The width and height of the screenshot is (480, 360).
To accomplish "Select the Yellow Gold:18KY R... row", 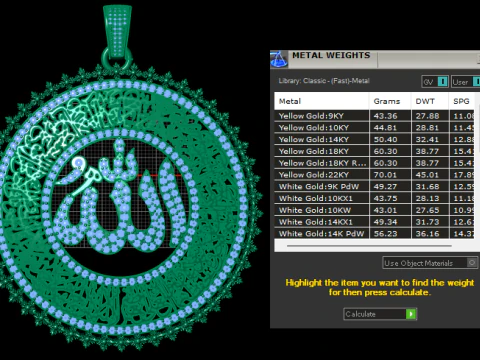I will pyautogui.click(x=374, y=163).
